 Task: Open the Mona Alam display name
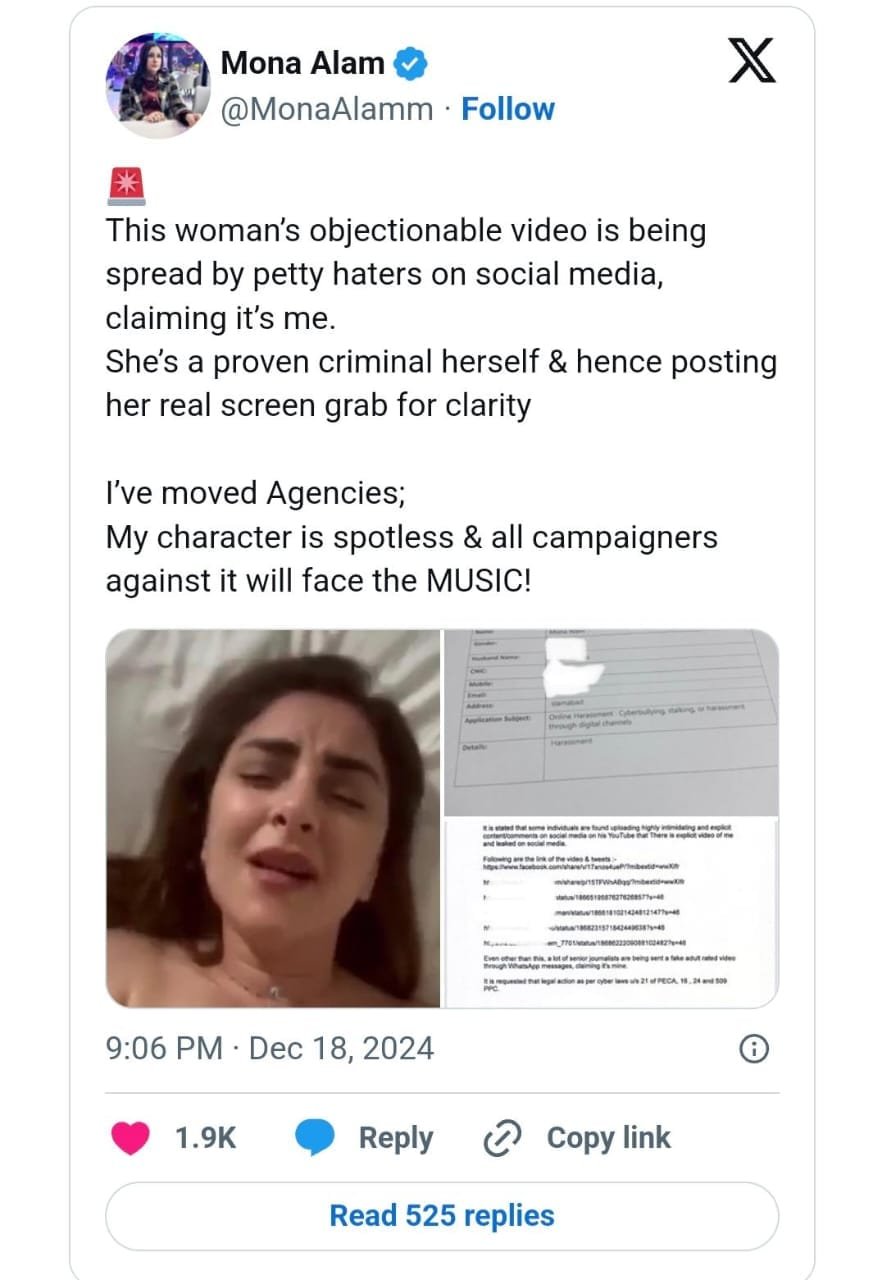(x=303, y=64)
